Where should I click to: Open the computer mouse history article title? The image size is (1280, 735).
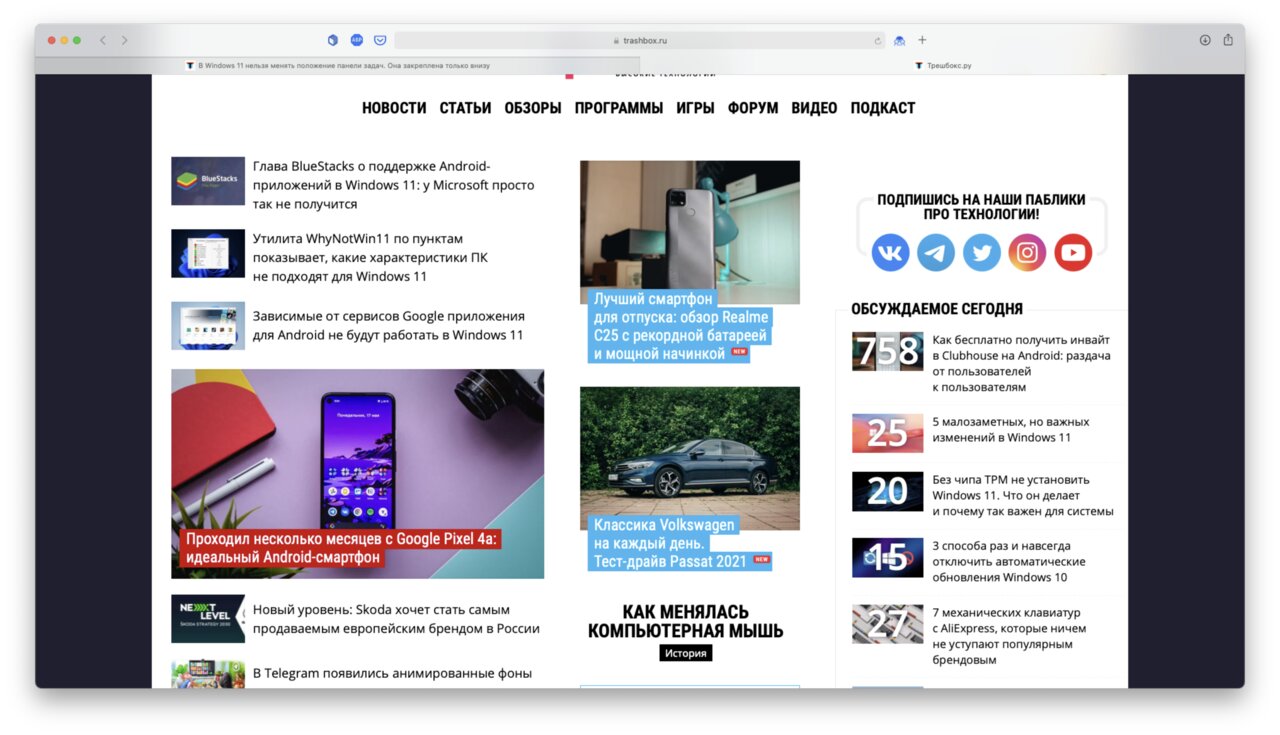click(686, 621)
